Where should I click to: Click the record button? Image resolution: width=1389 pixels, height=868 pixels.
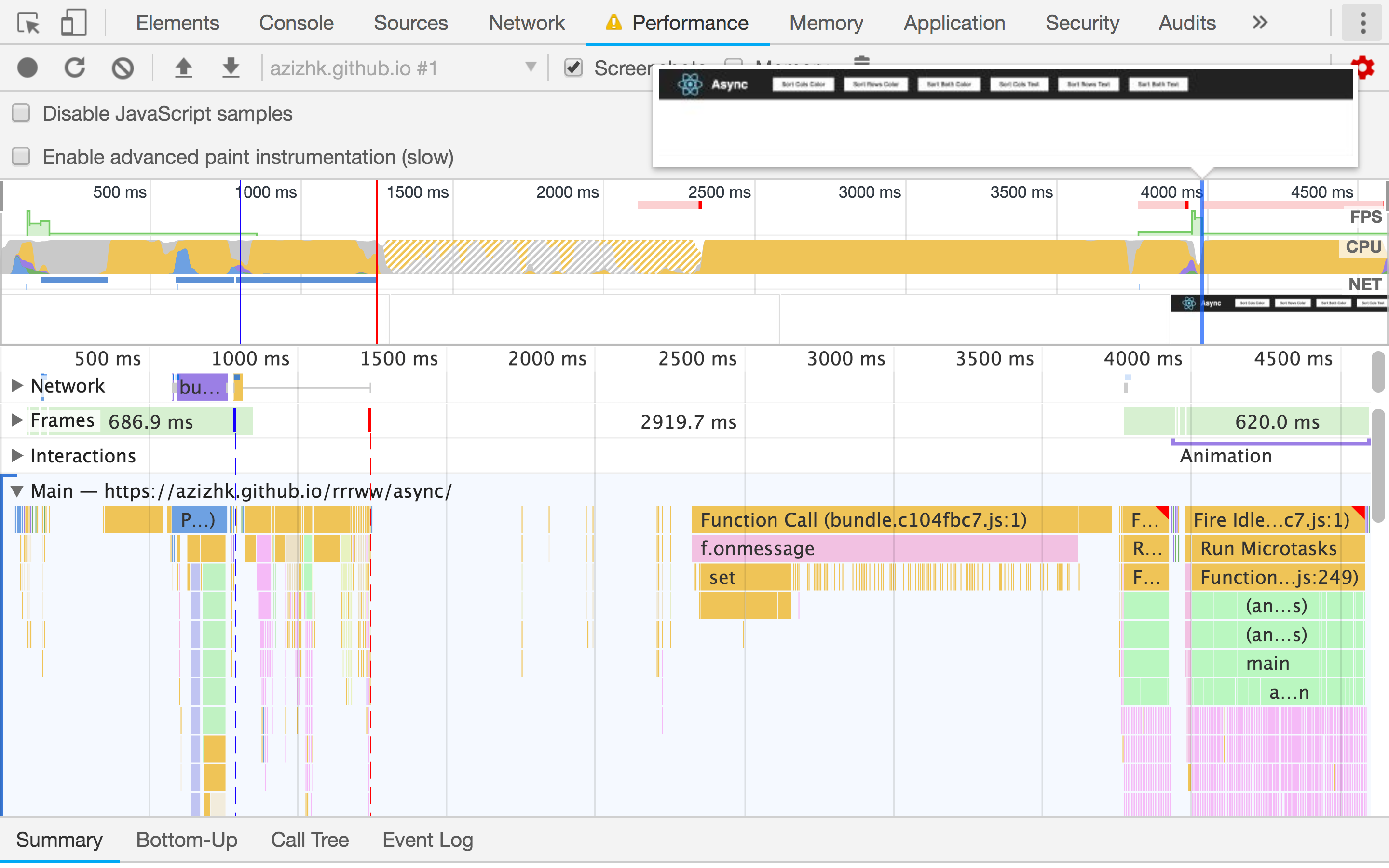[27, 68]
